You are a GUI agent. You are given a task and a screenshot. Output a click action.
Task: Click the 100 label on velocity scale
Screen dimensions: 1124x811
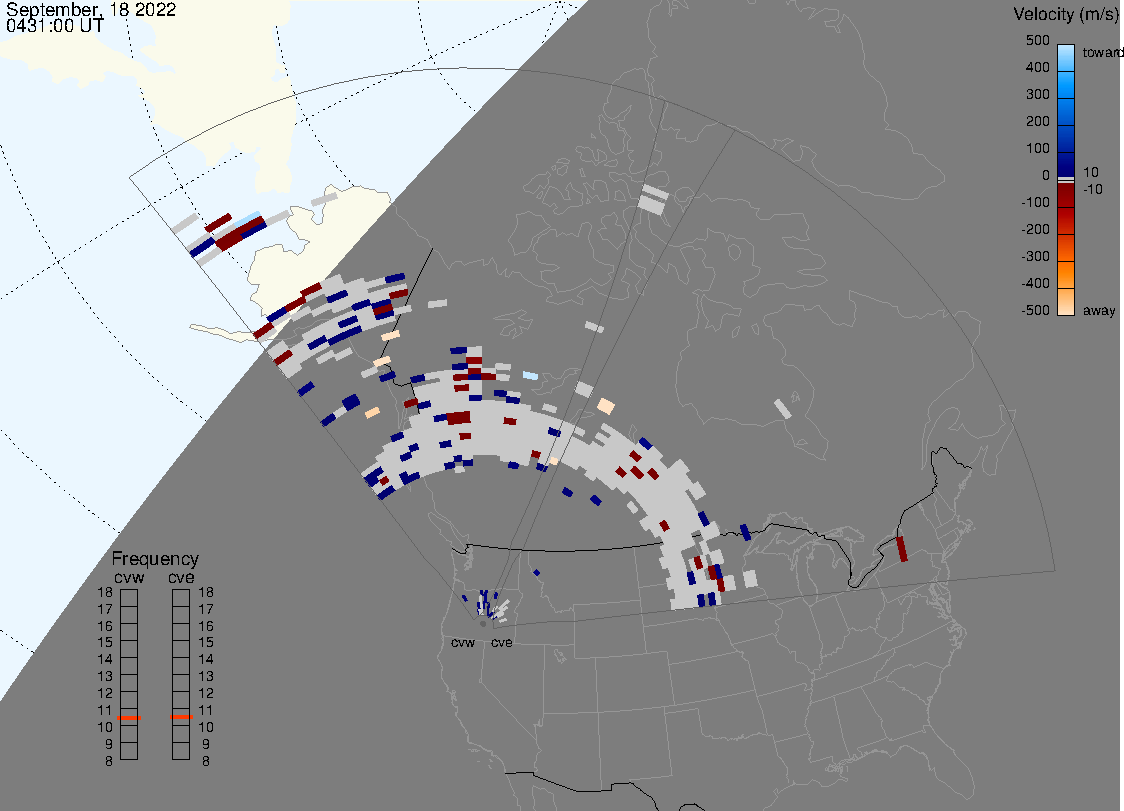point(1037,148)
